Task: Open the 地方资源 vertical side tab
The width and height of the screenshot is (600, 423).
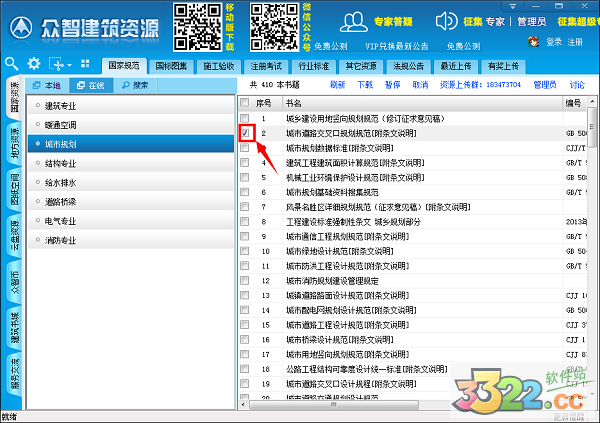Action: [15, 143]
